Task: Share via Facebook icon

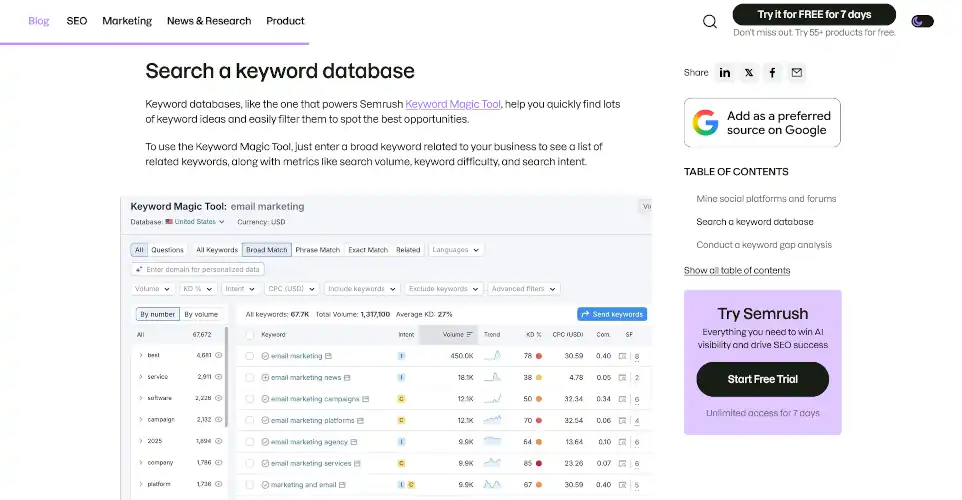Action: click(772, 73)
